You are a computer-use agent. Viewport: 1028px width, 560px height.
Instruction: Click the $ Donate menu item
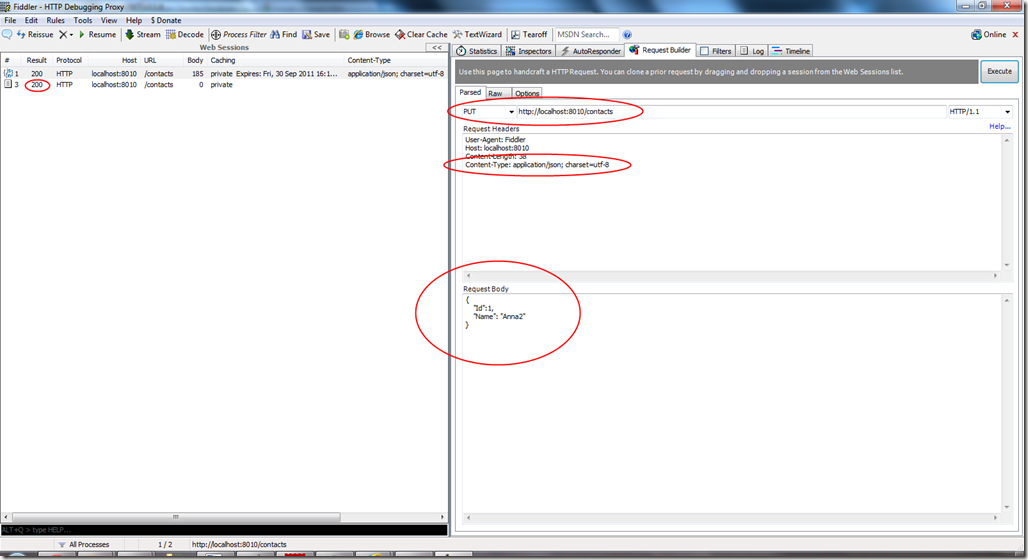pos(166,20)
